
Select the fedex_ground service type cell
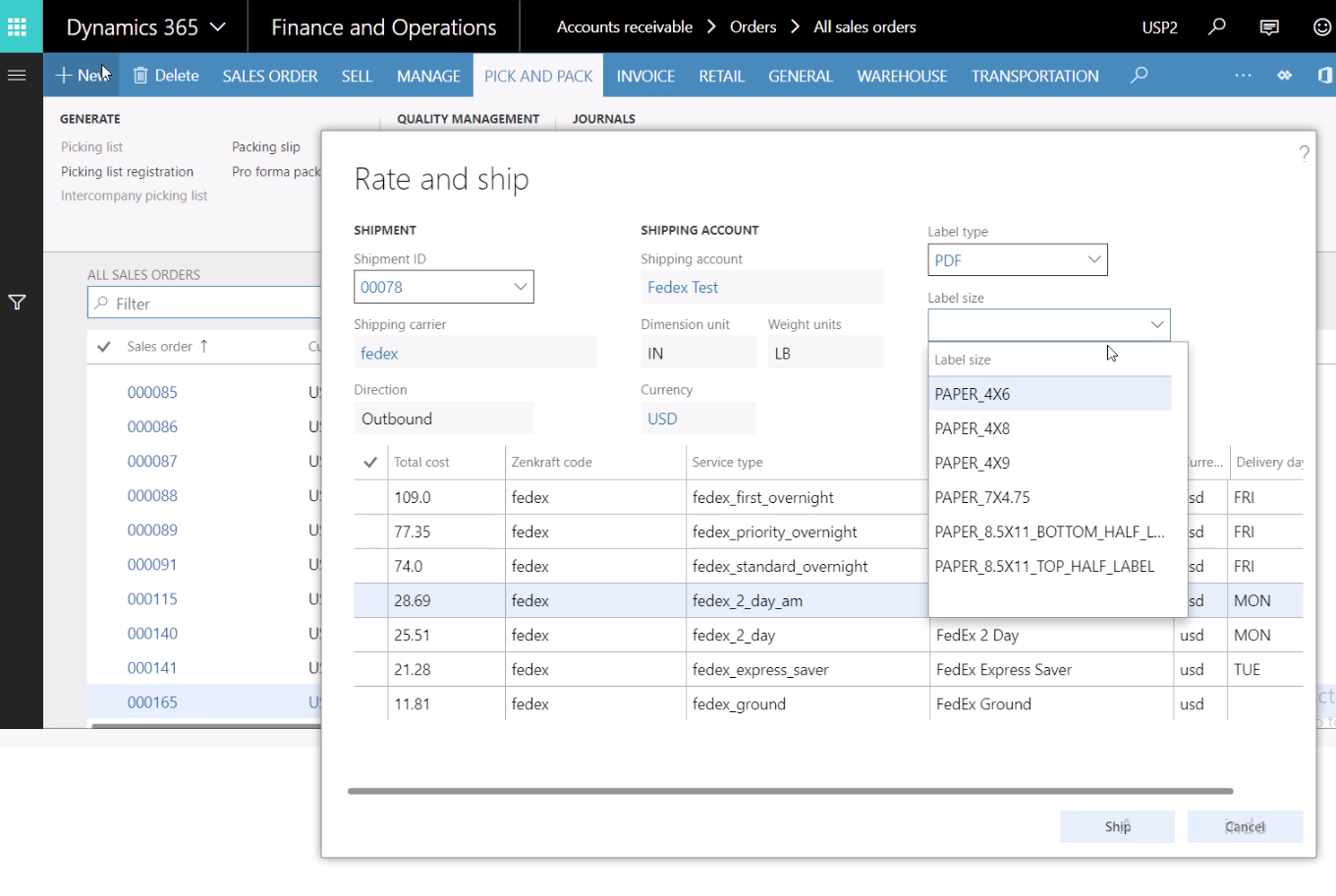[807, 703]
